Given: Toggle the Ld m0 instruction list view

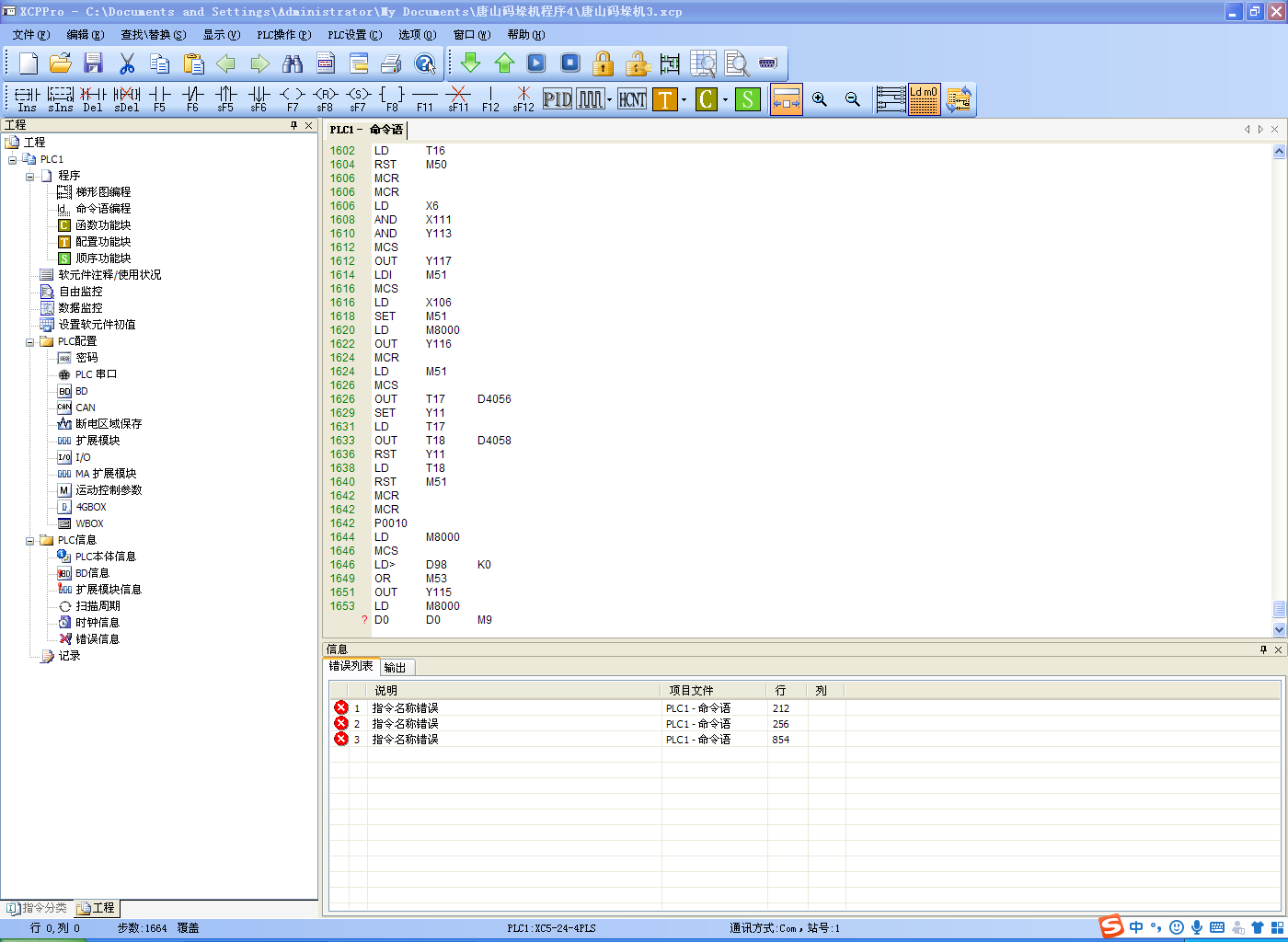Looking at the screenshot, I should [924, 99].
